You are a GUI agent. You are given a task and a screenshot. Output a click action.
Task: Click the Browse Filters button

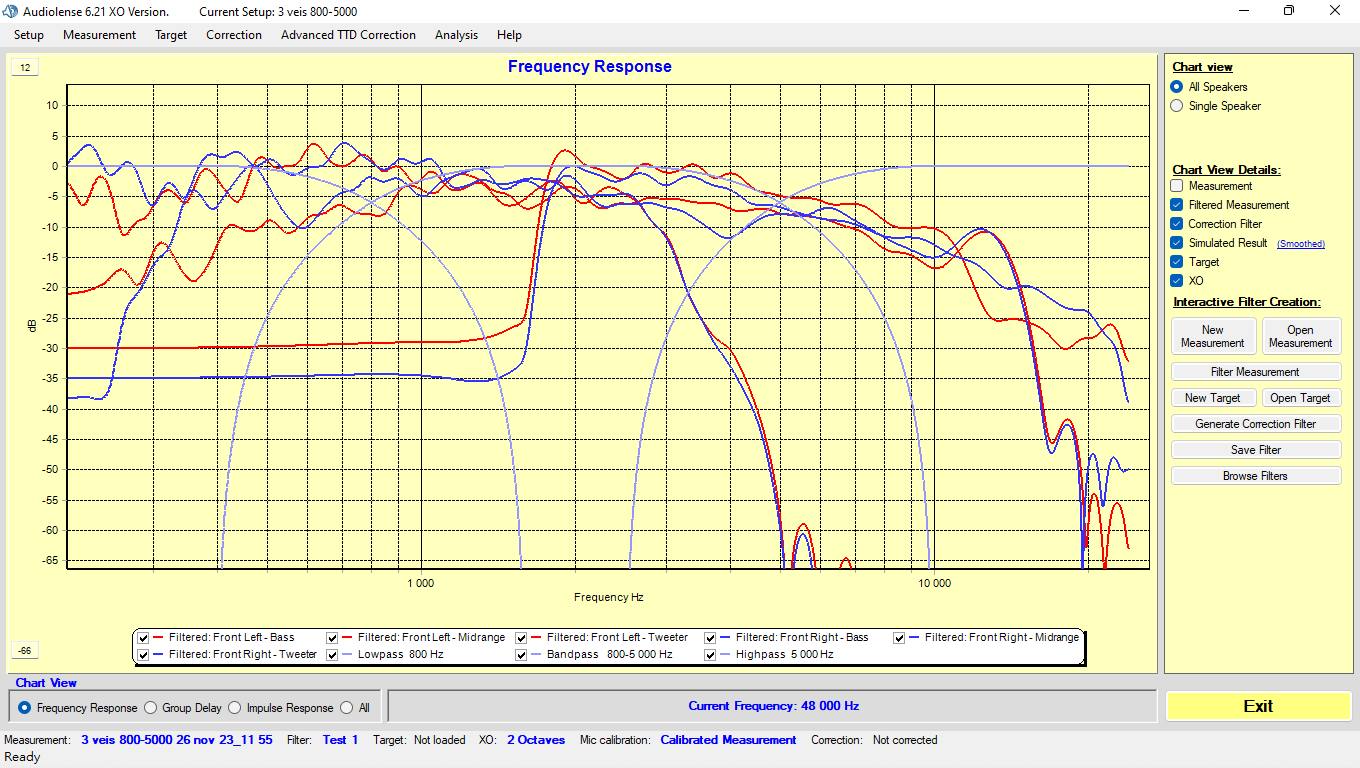point(1256,476)
